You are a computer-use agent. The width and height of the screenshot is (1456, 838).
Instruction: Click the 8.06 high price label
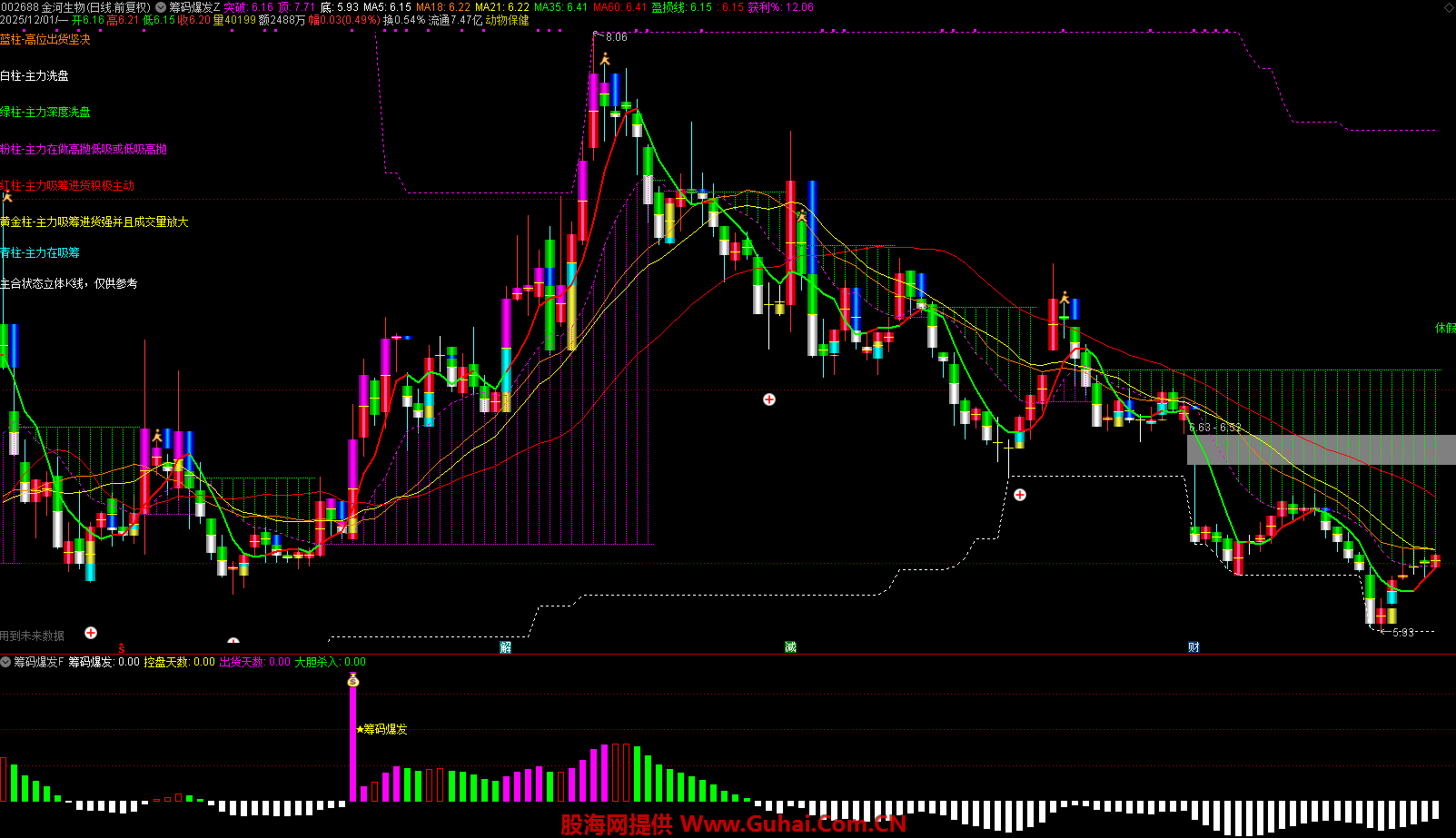click(x=616, y=37)
